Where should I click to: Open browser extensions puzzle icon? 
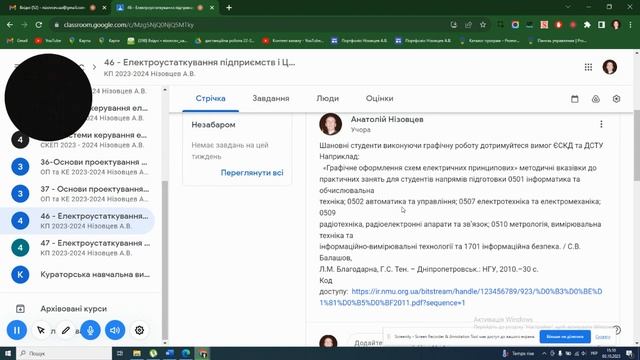point(587,25)
